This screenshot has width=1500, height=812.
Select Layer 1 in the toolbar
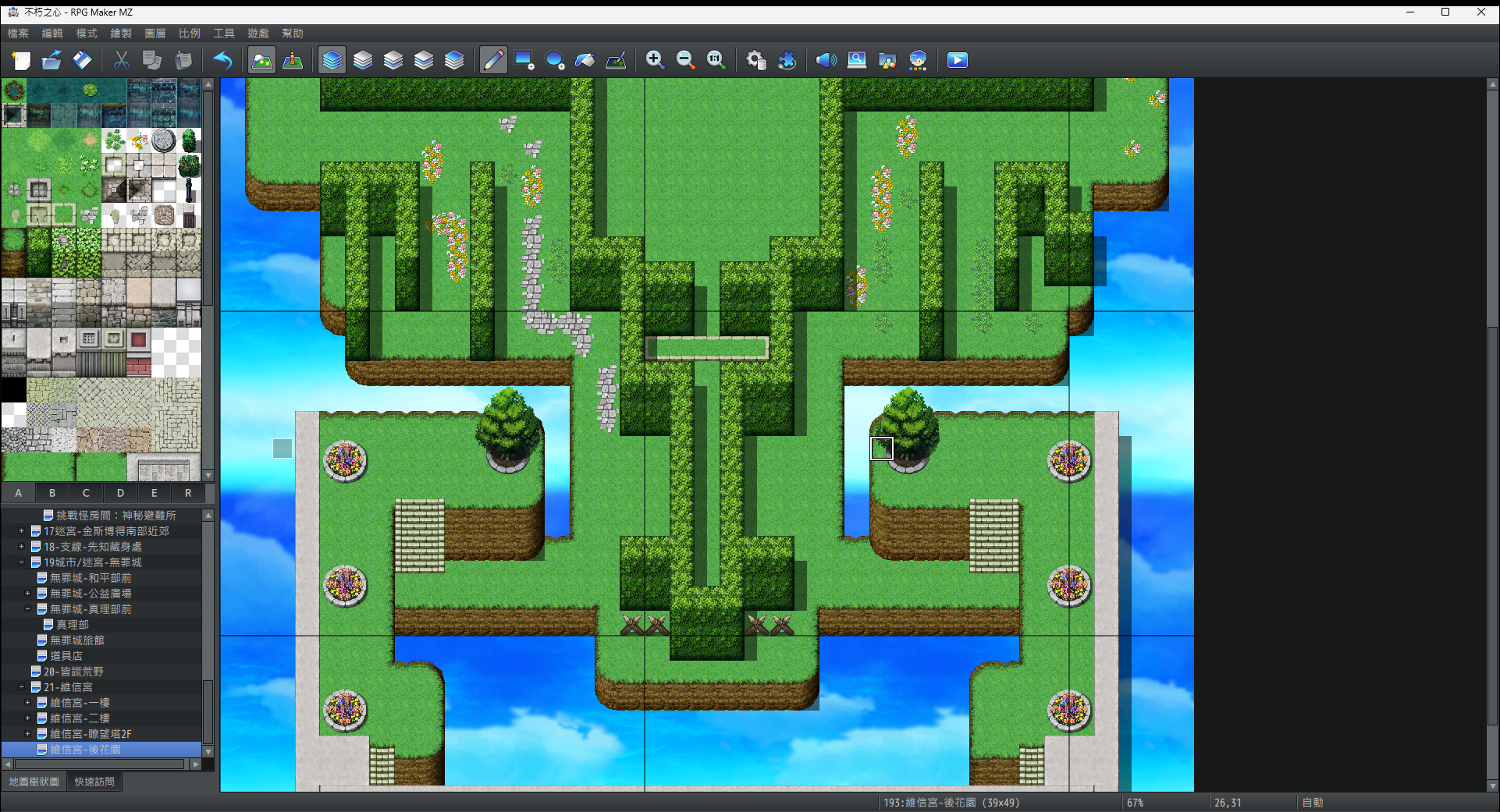(363, 60)
